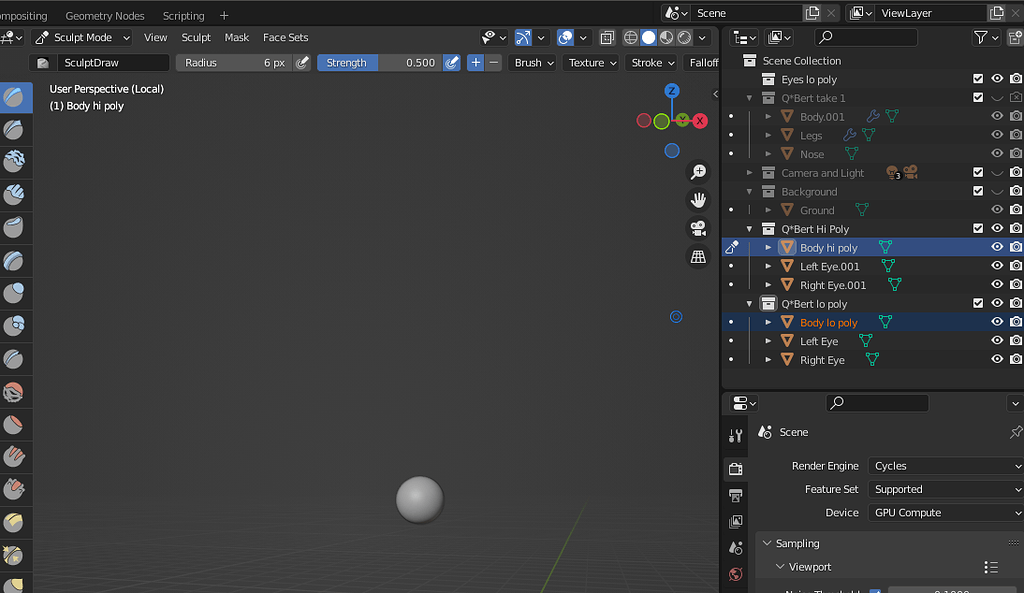Image resolution: width=1024 pixels, height=593 pixels.
Task: Select the pan hand viewport icon
Action: (x=698, y=200)
